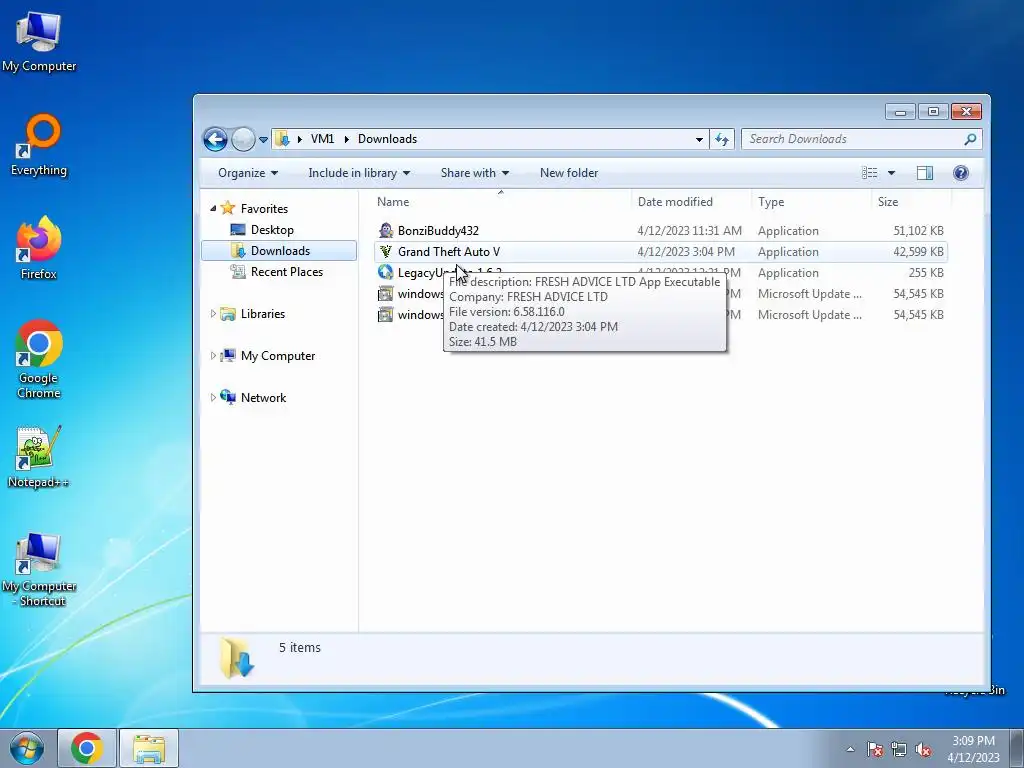Select Network in the navigation pane
1024x768 pixels.
[x=263, y=398]
